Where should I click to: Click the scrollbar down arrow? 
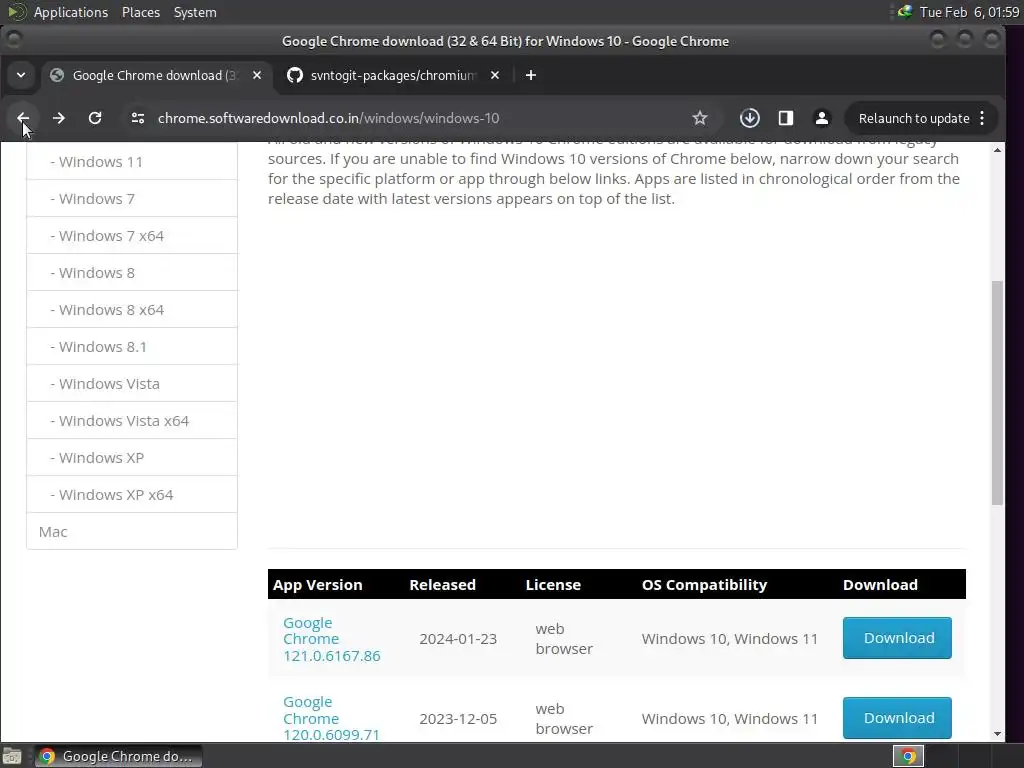997,733
